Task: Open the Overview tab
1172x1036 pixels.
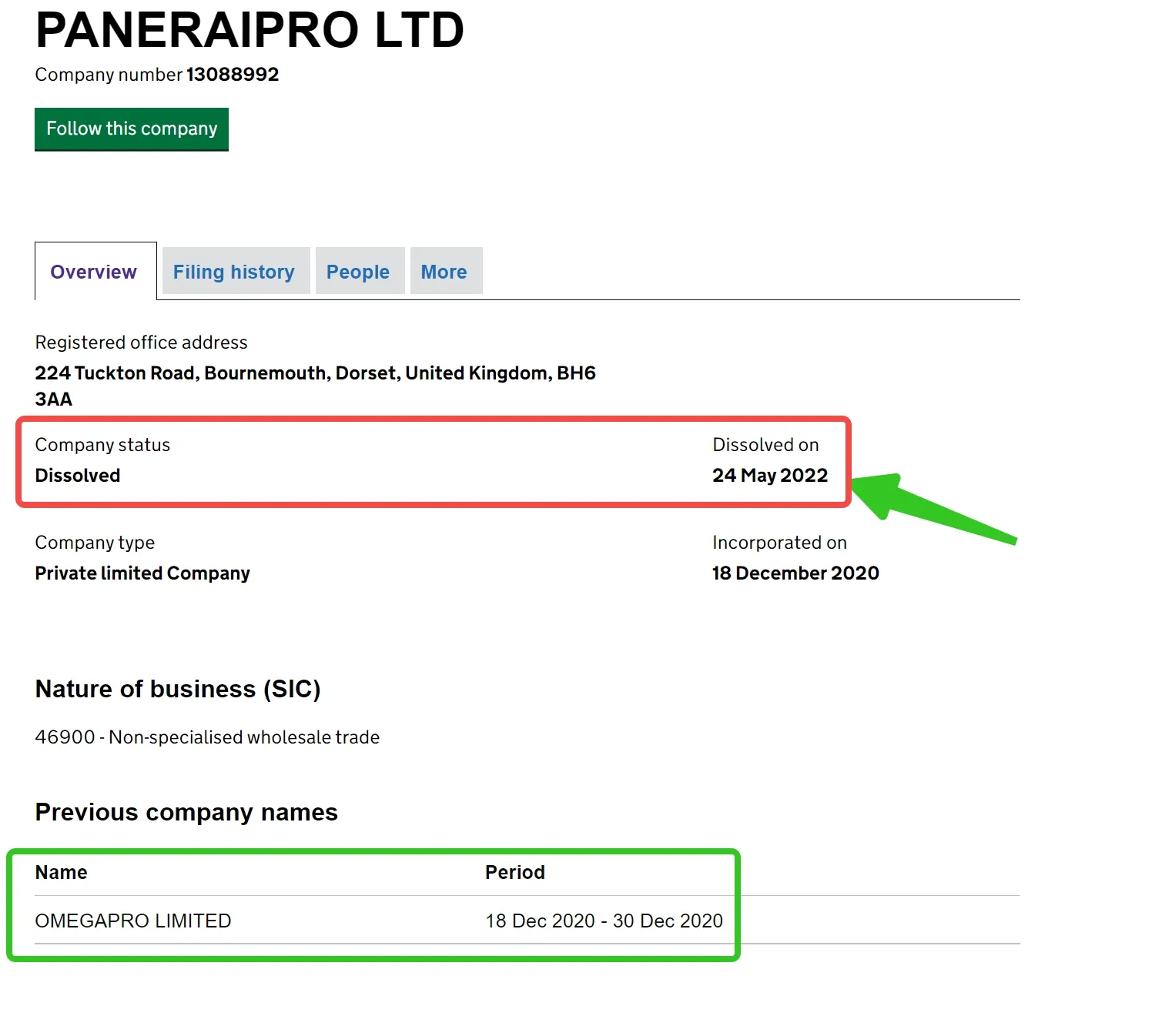Action: [x=94, y=272]
